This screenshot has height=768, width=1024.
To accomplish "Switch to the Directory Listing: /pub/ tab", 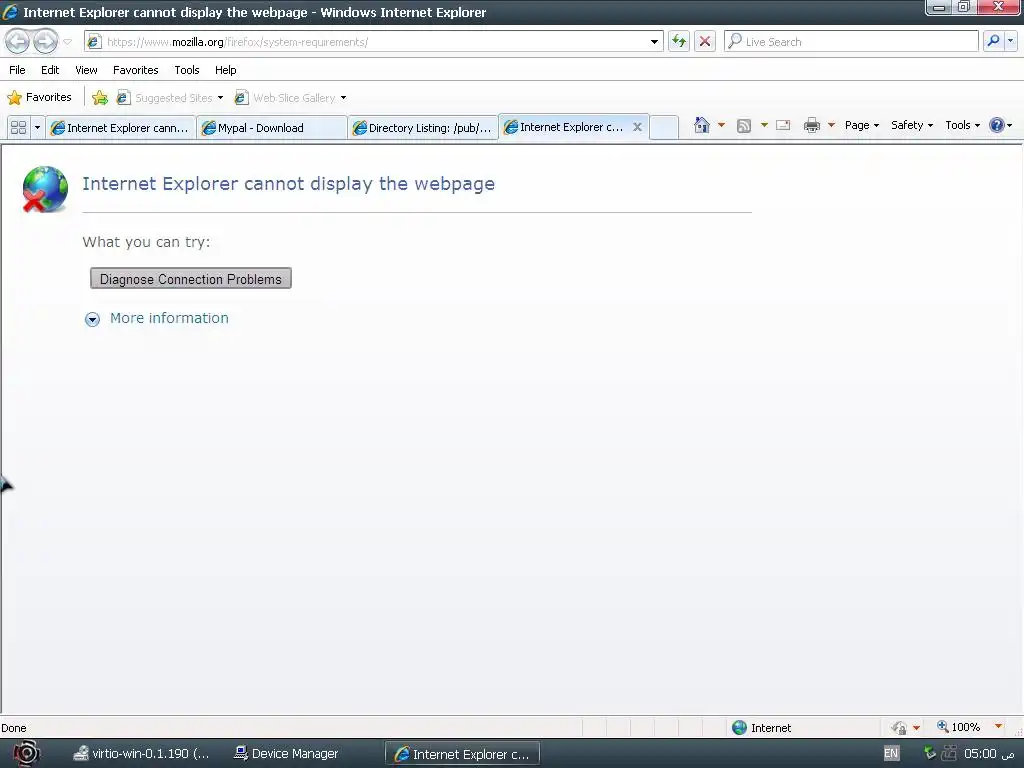I will coord(423,128).
